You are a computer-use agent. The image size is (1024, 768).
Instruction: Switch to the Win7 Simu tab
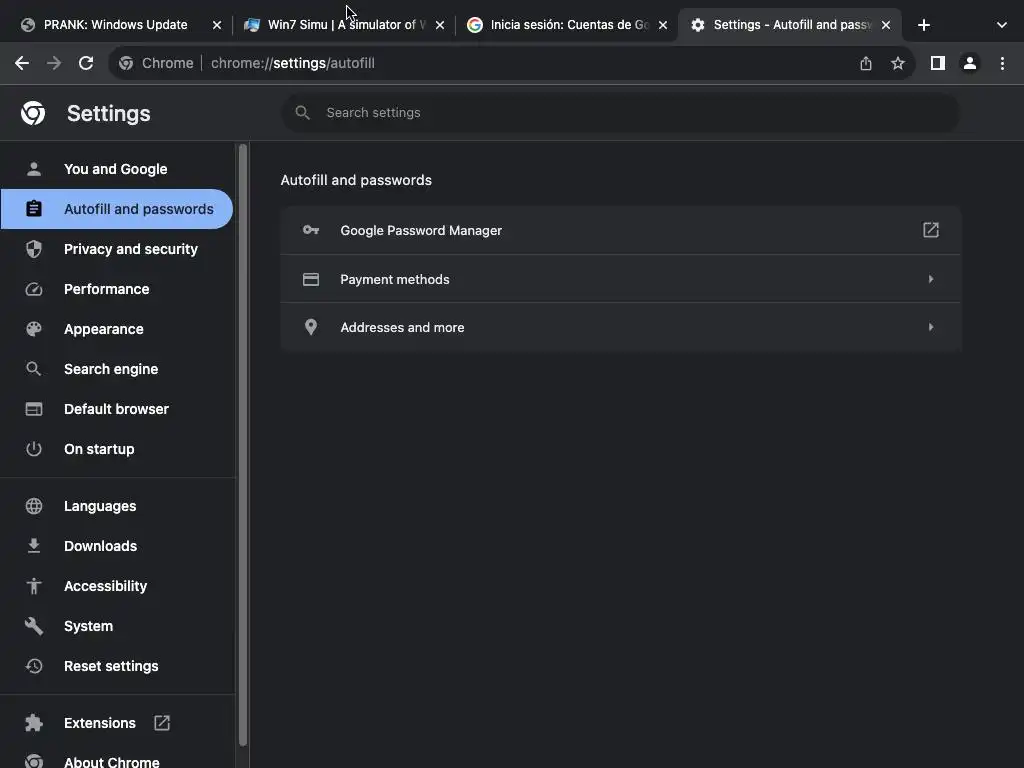[x=340, y=25]
